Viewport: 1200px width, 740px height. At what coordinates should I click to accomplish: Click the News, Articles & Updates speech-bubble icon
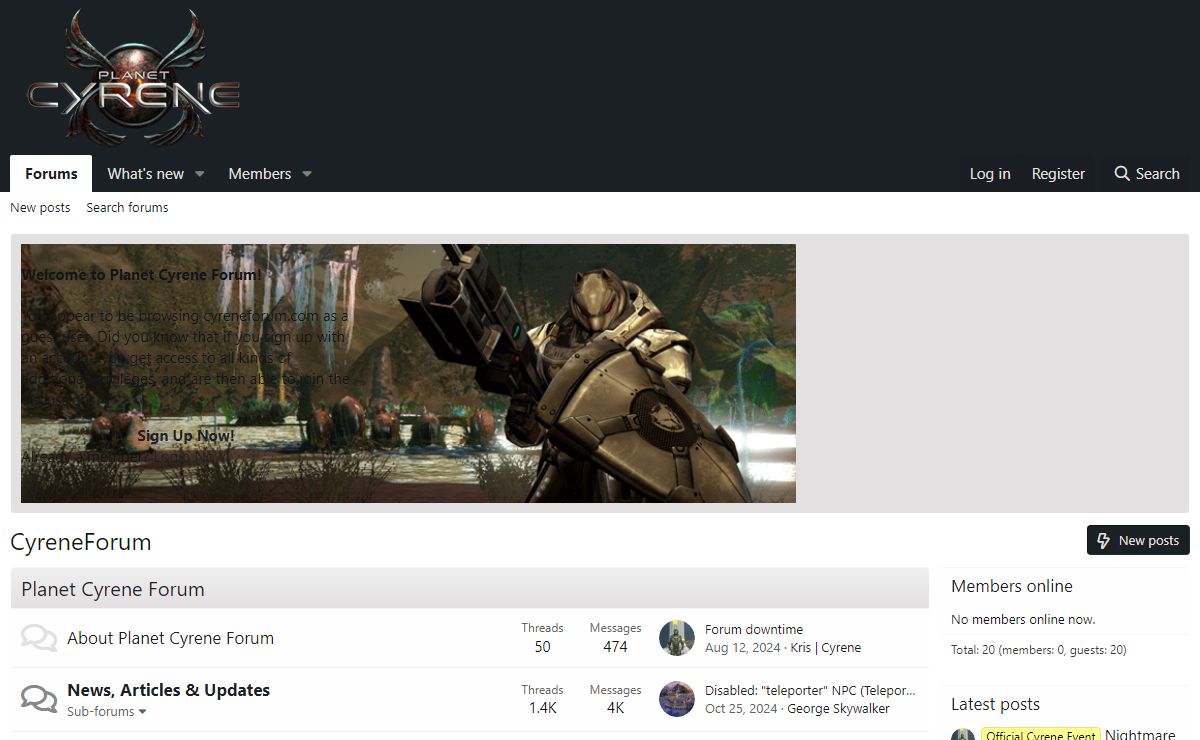click(39, 699)
